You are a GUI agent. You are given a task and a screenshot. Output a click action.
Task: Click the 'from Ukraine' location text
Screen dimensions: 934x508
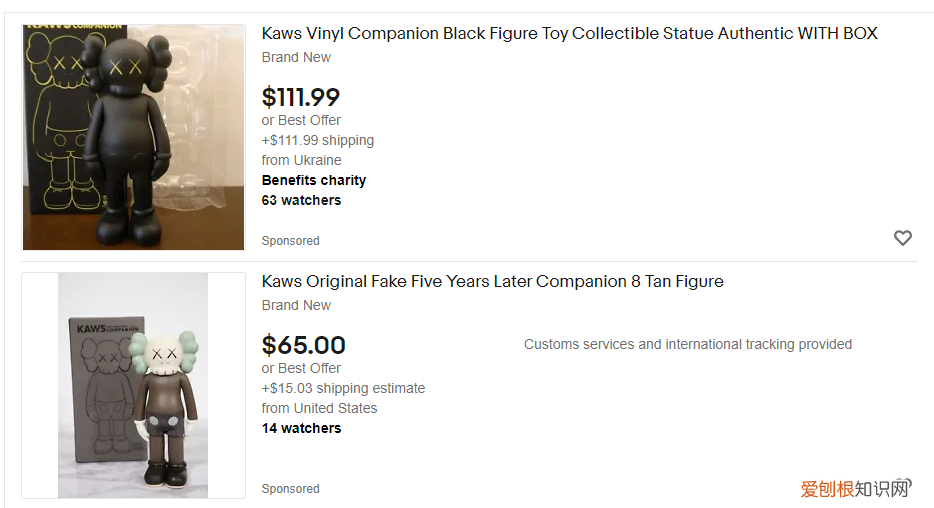[x=301, y=160]
